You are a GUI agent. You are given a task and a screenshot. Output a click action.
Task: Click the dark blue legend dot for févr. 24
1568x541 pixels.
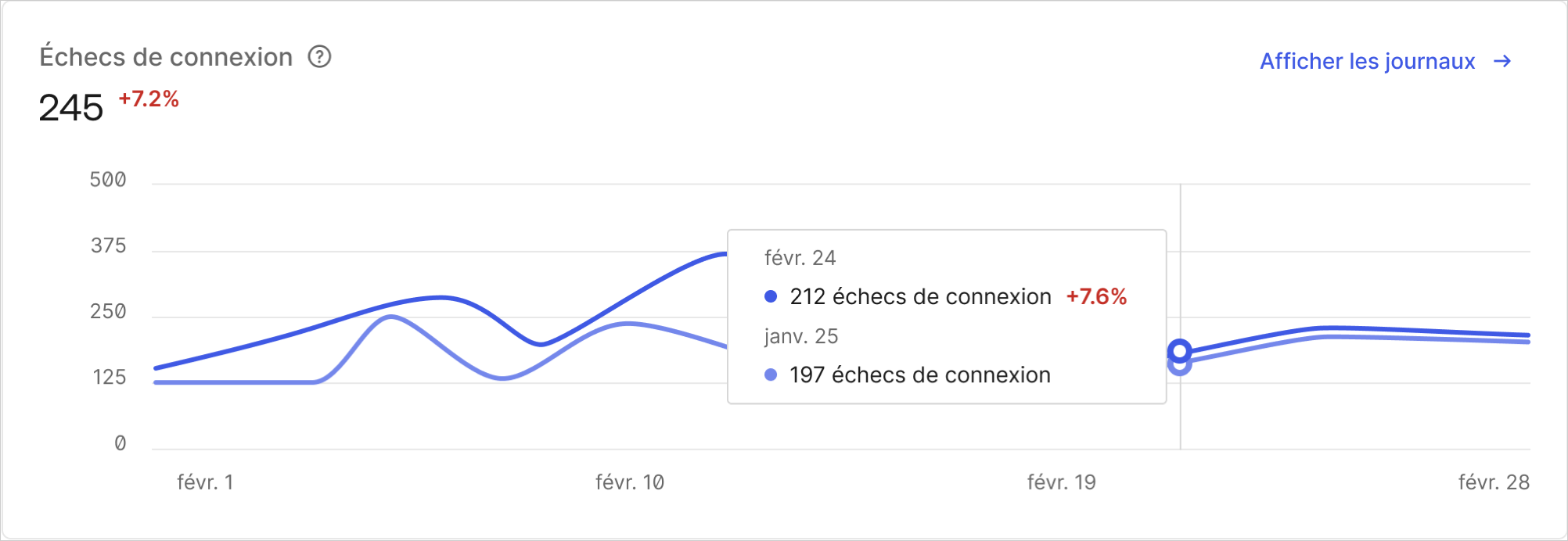(770, 297)
